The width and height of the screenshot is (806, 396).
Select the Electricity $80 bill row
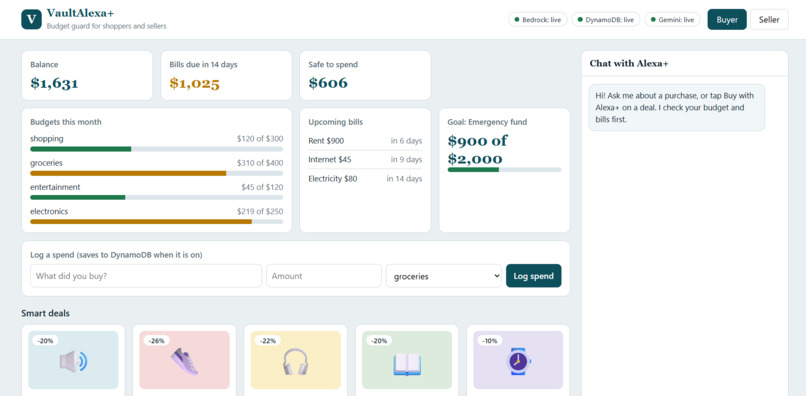[x=365, y=178]
